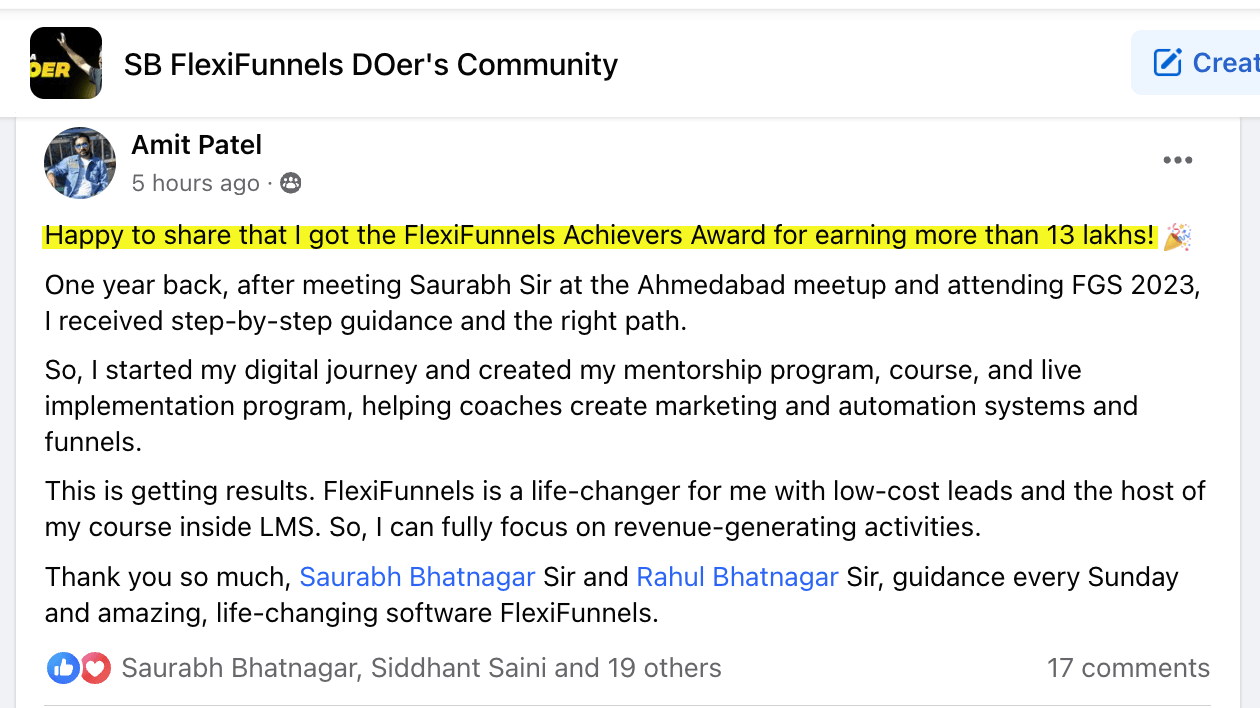1260x708 pixels.
Task: Open the post options three-dot menu
Action: point(1177,161)
